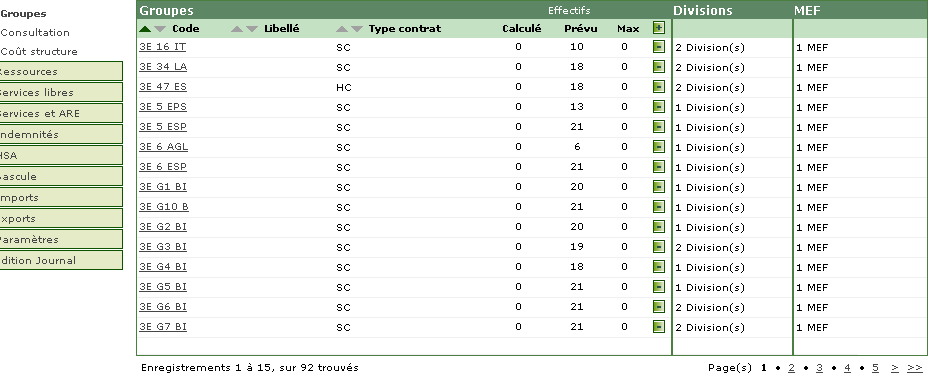The image size is (928, 373).
Task: Sort the Type contrat column ascending
Action: 341,28
